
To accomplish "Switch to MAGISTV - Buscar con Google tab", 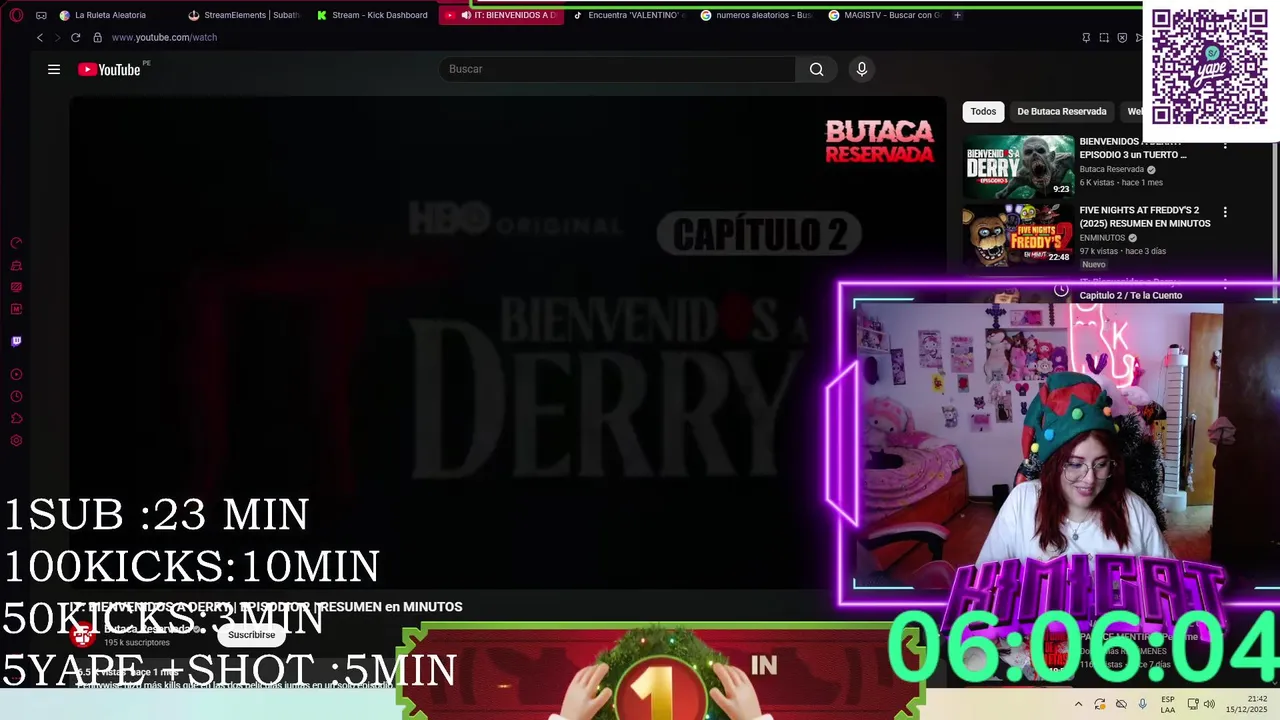I will coord(885,15).
